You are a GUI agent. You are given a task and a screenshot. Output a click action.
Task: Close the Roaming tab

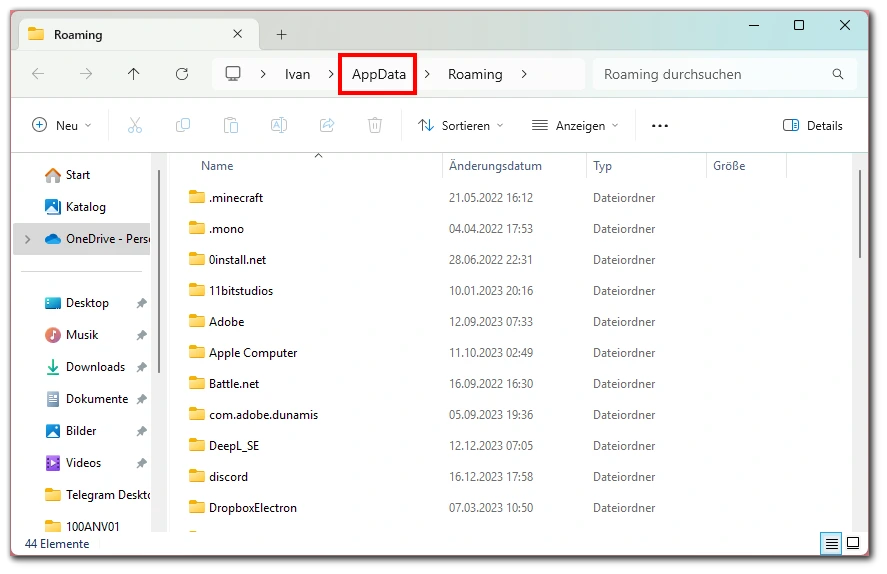(238, 34)
